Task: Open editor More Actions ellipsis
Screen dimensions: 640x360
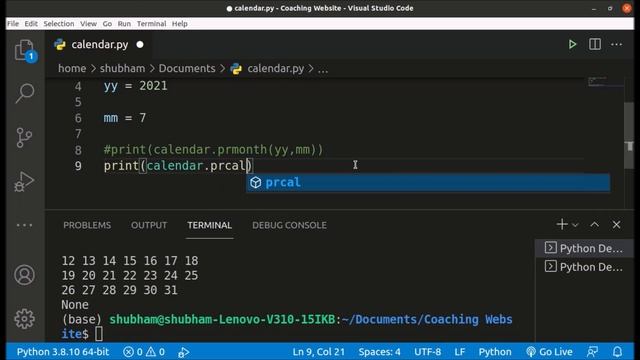Action: tap(617, 44)
